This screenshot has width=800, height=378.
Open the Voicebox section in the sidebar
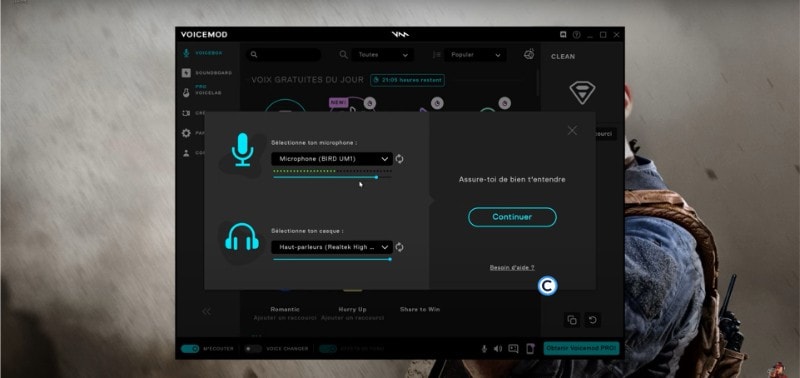[x=202, y=53]
